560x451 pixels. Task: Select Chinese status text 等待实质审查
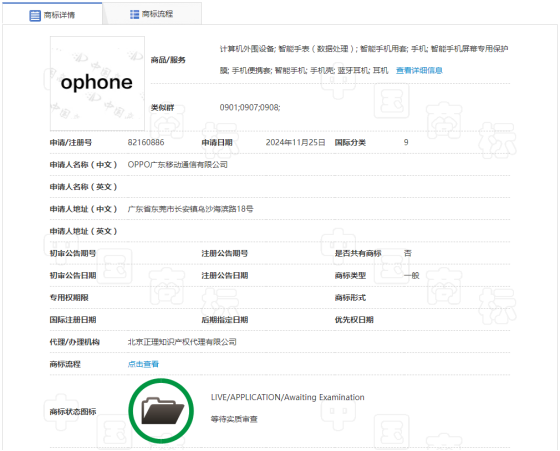234,419
